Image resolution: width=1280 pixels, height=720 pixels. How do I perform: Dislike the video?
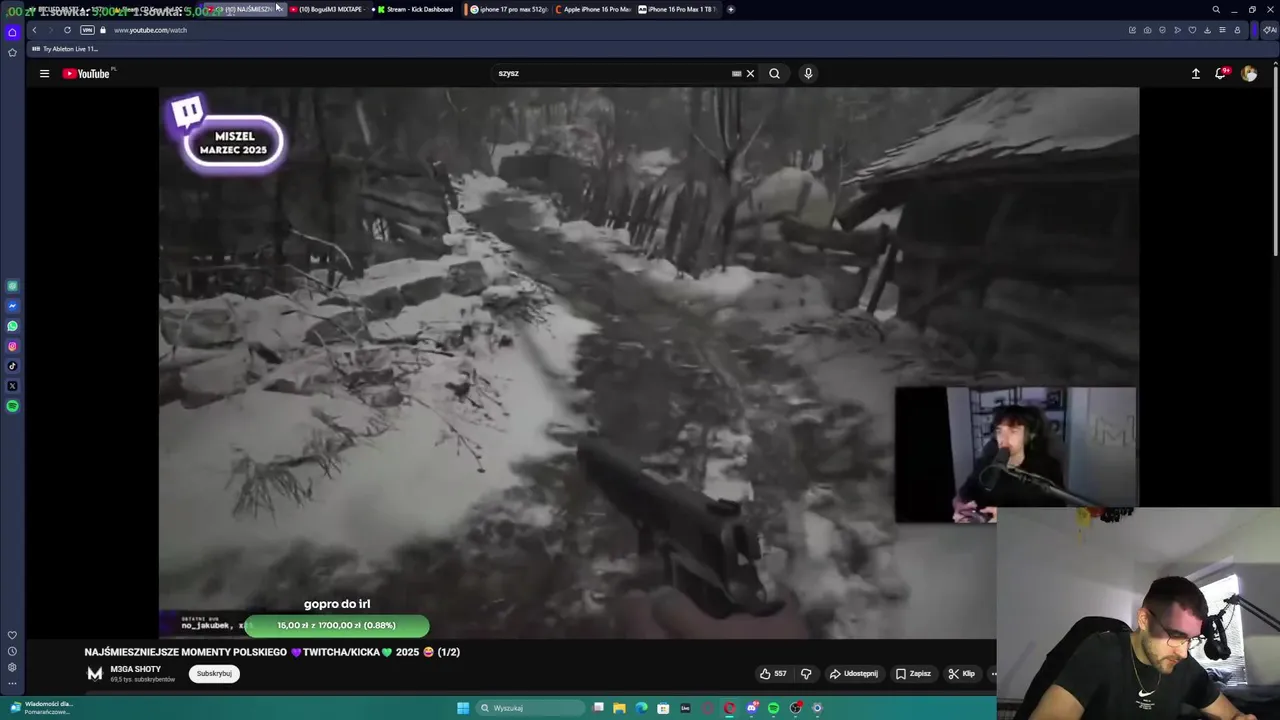tap(806, 674)
